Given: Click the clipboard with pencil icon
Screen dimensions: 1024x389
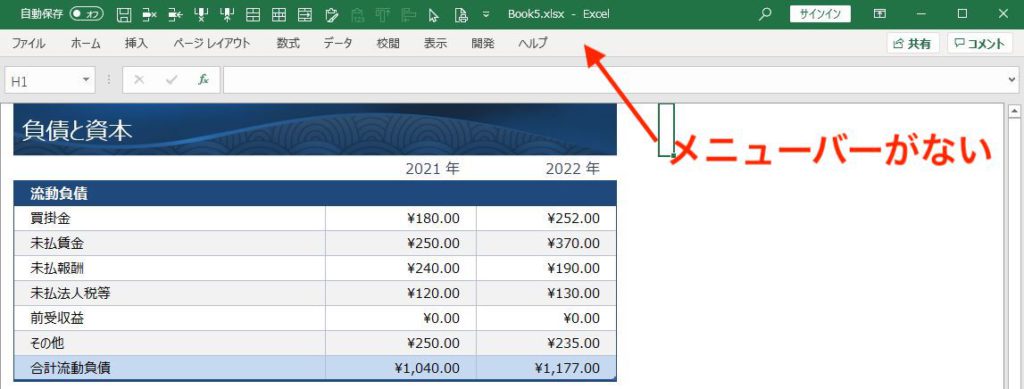Looking at the screenshot, I should [331, 14].
